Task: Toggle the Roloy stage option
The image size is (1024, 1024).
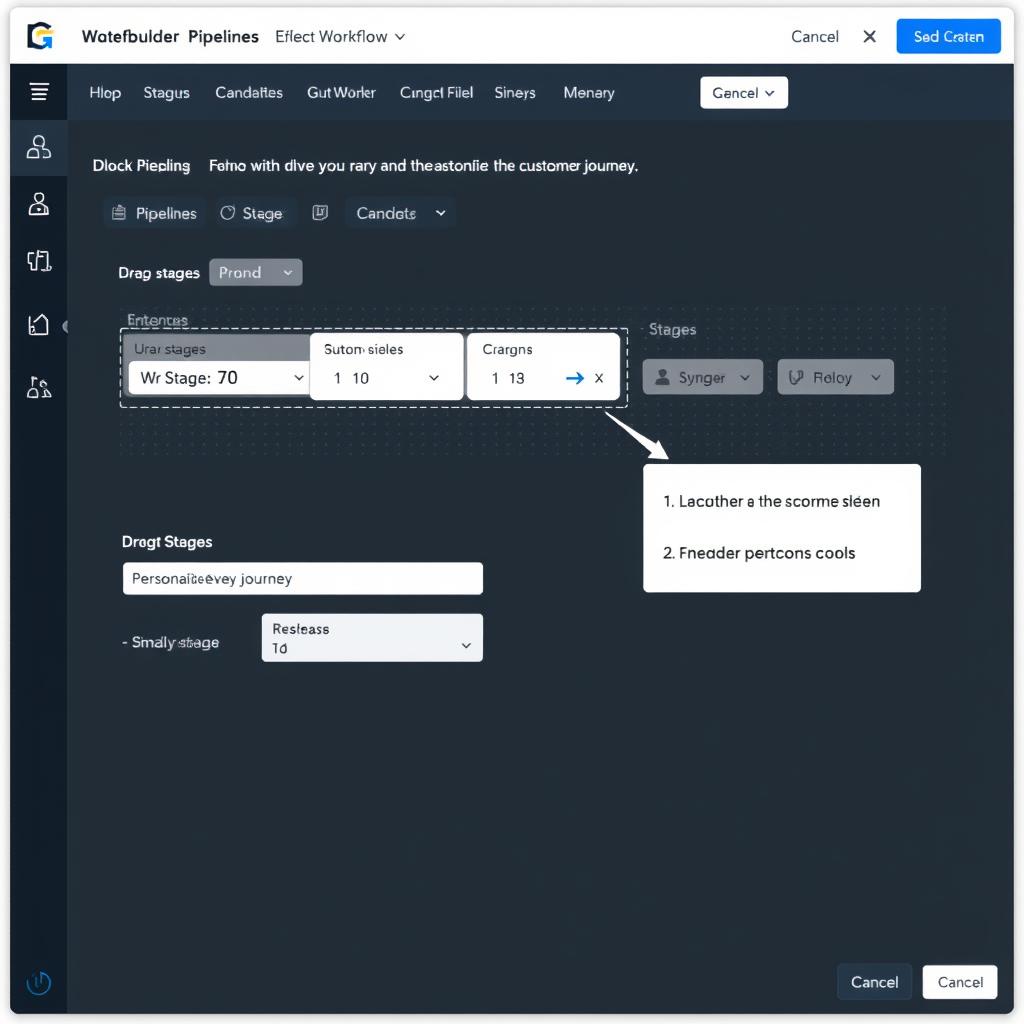Action: pyautogui.click(x=835, y=377)
